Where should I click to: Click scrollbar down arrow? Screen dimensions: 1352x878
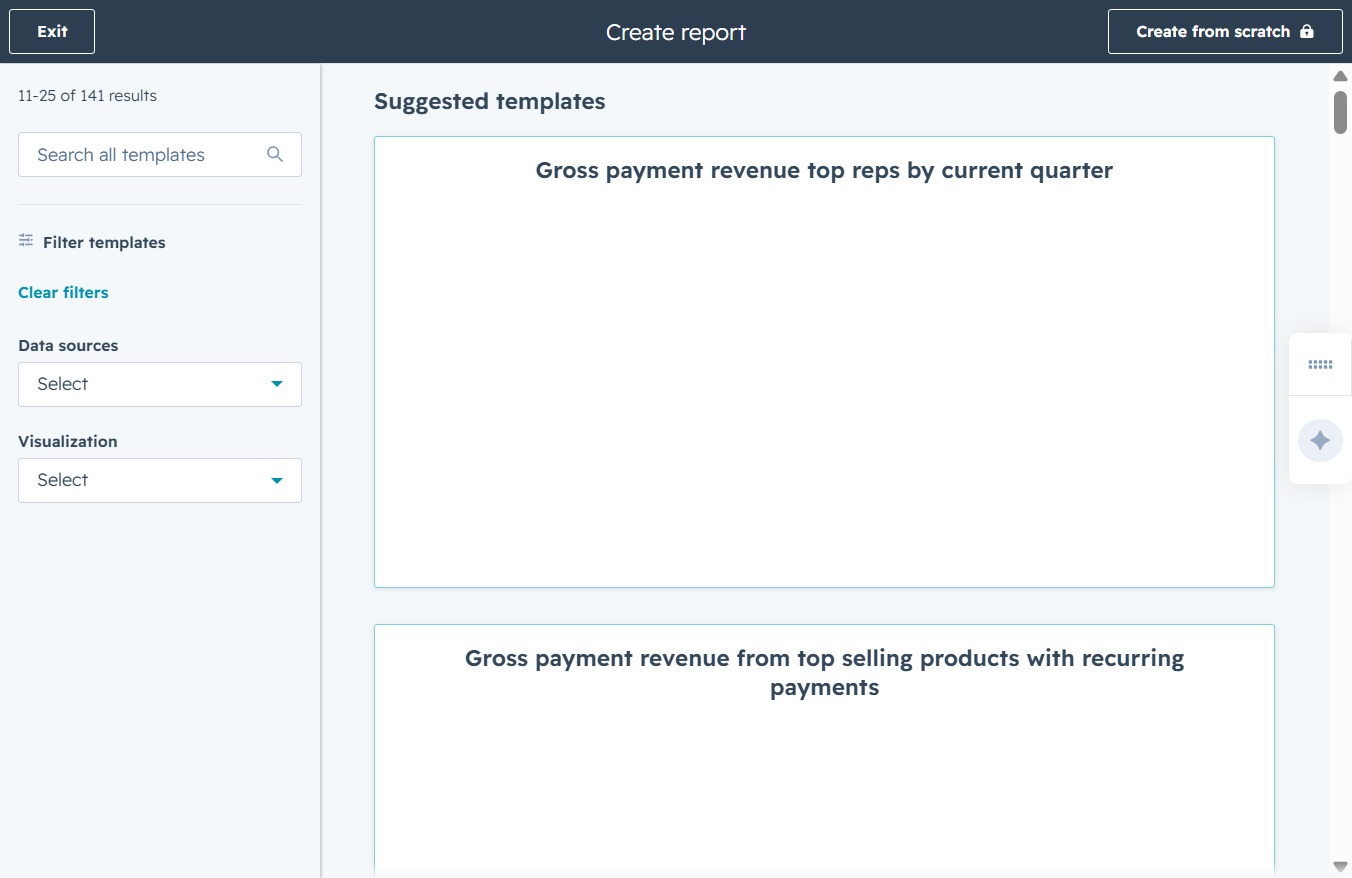pos(1340,866)
